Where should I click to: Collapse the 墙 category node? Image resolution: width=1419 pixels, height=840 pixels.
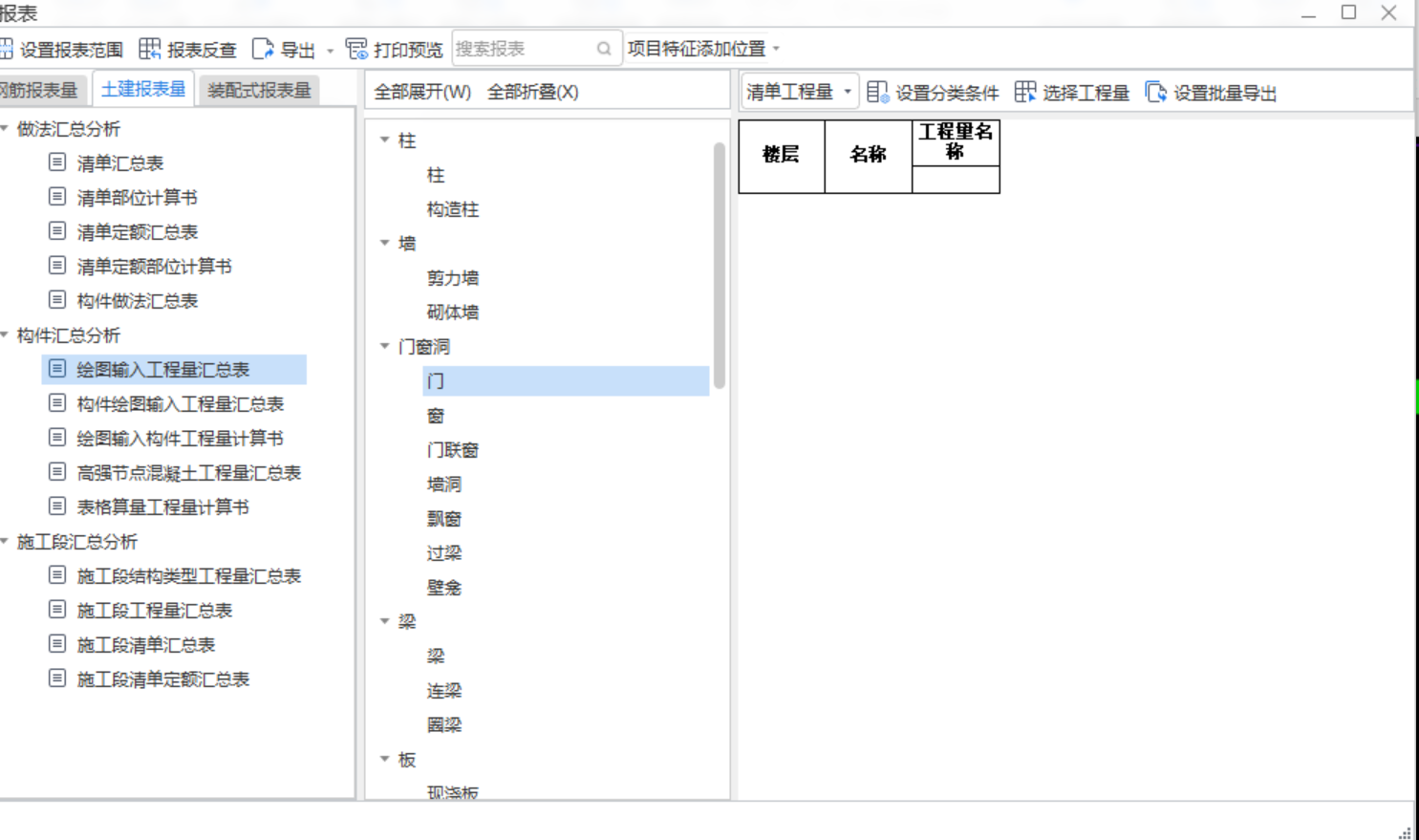[x=385, y=243]
